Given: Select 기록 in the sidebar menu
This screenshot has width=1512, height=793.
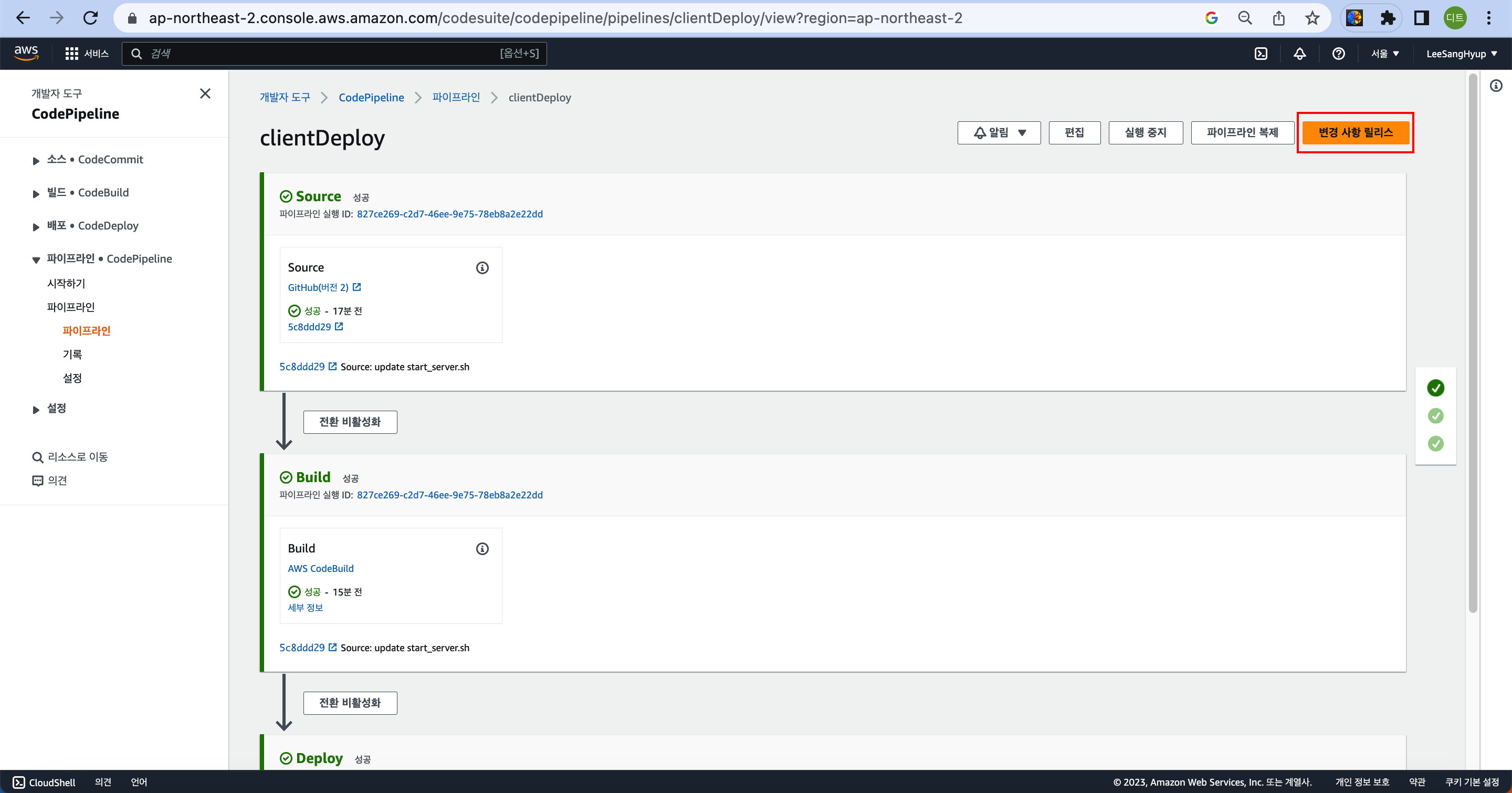Looking at the screenshot, I should coord(72,354).
